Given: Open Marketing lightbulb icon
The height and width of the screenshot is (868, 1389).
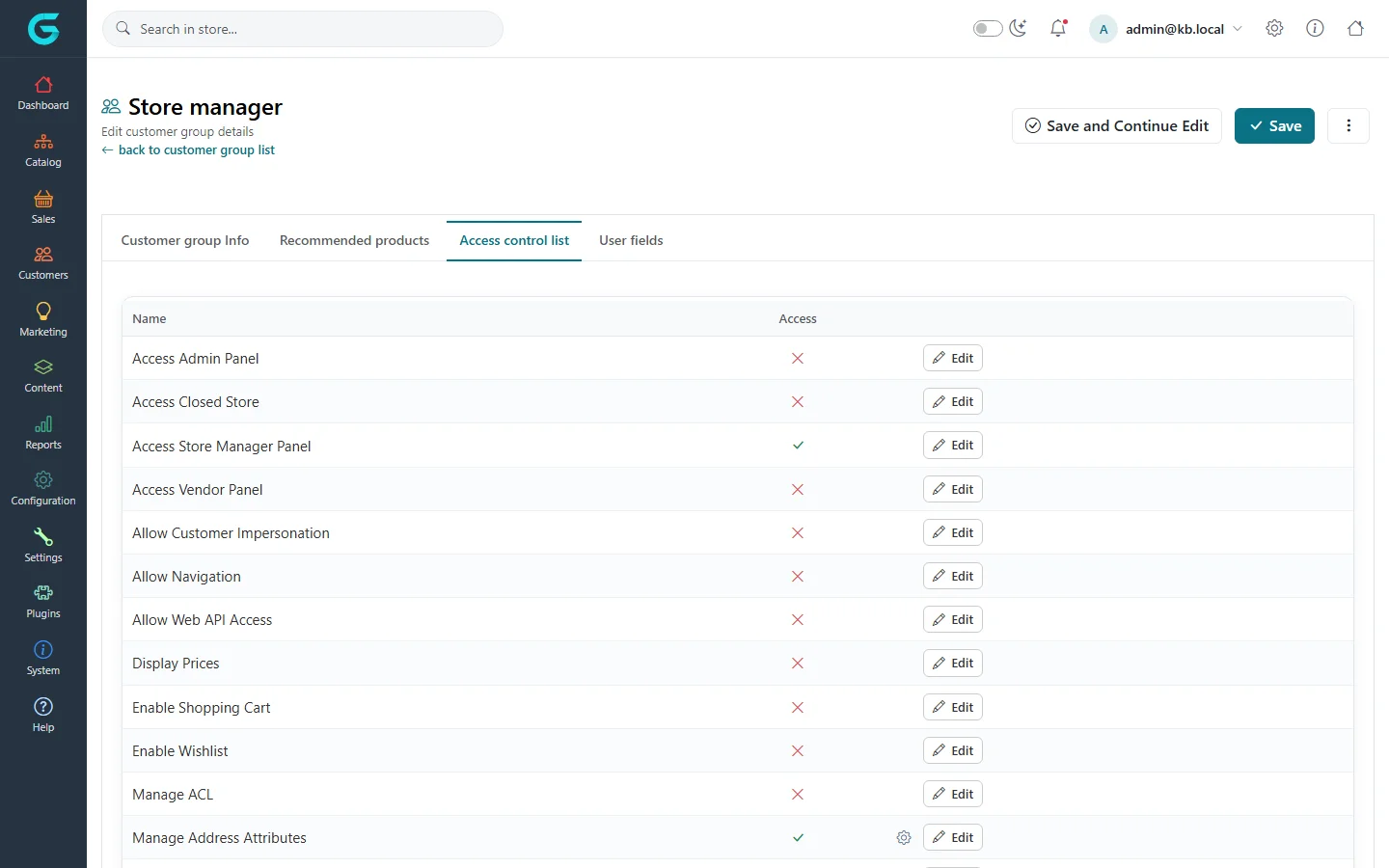Looking at the screenshot, I should point(43,311).
